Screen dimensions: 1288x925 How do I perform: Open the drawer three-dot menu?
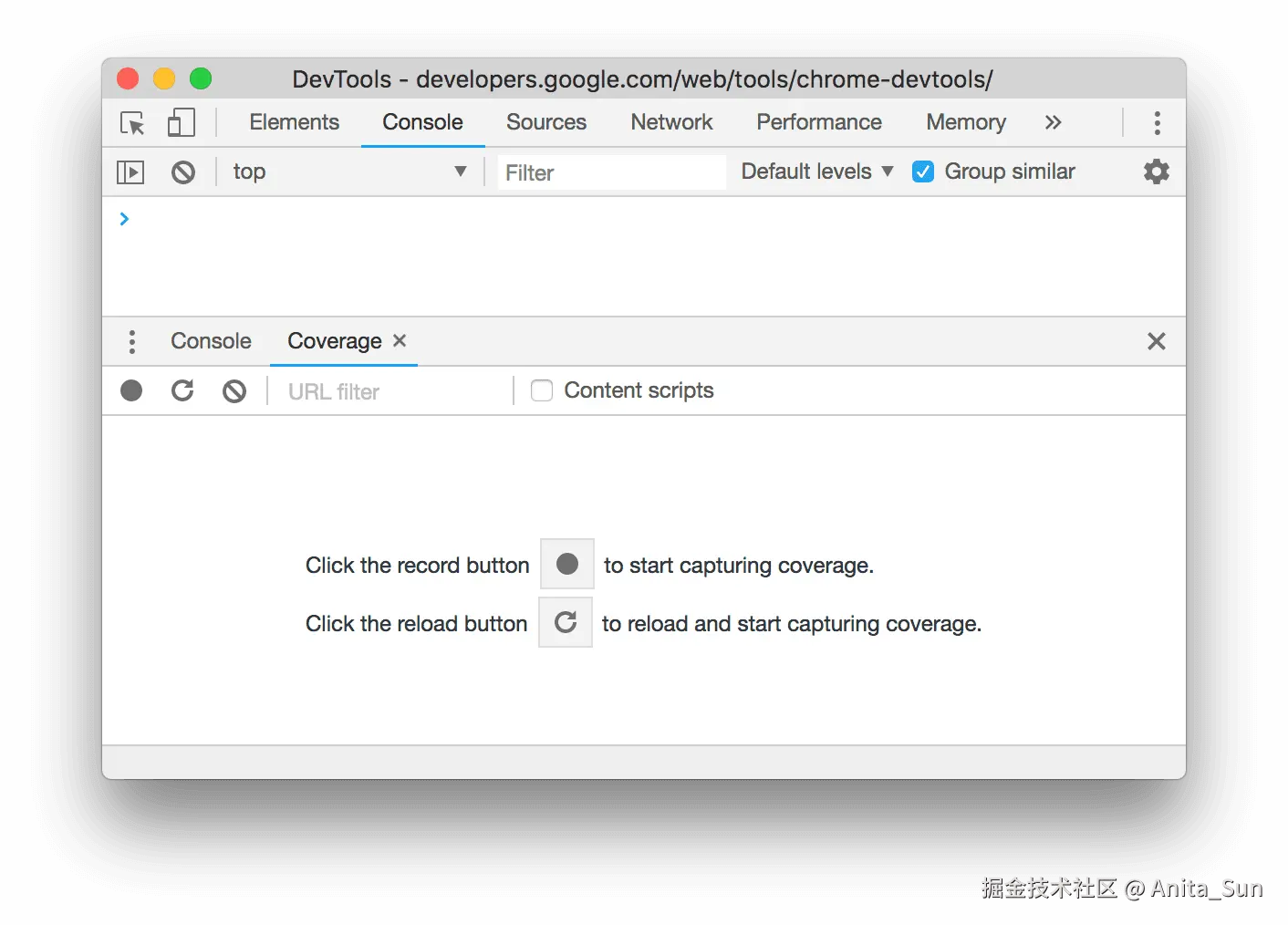click(132, 342)
